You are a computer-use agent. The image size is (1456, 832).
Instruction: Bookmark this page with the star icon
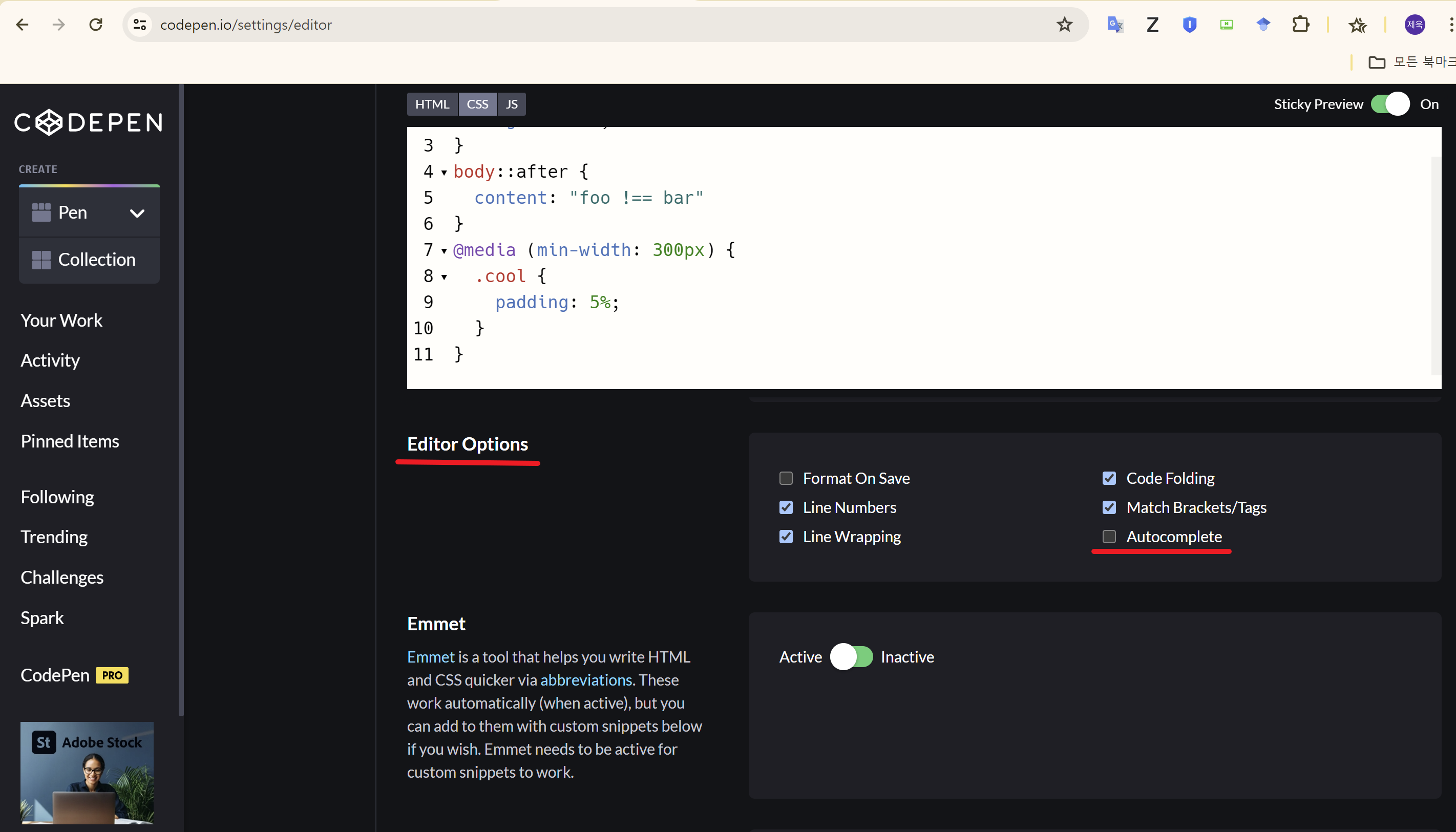[1064, 25]
